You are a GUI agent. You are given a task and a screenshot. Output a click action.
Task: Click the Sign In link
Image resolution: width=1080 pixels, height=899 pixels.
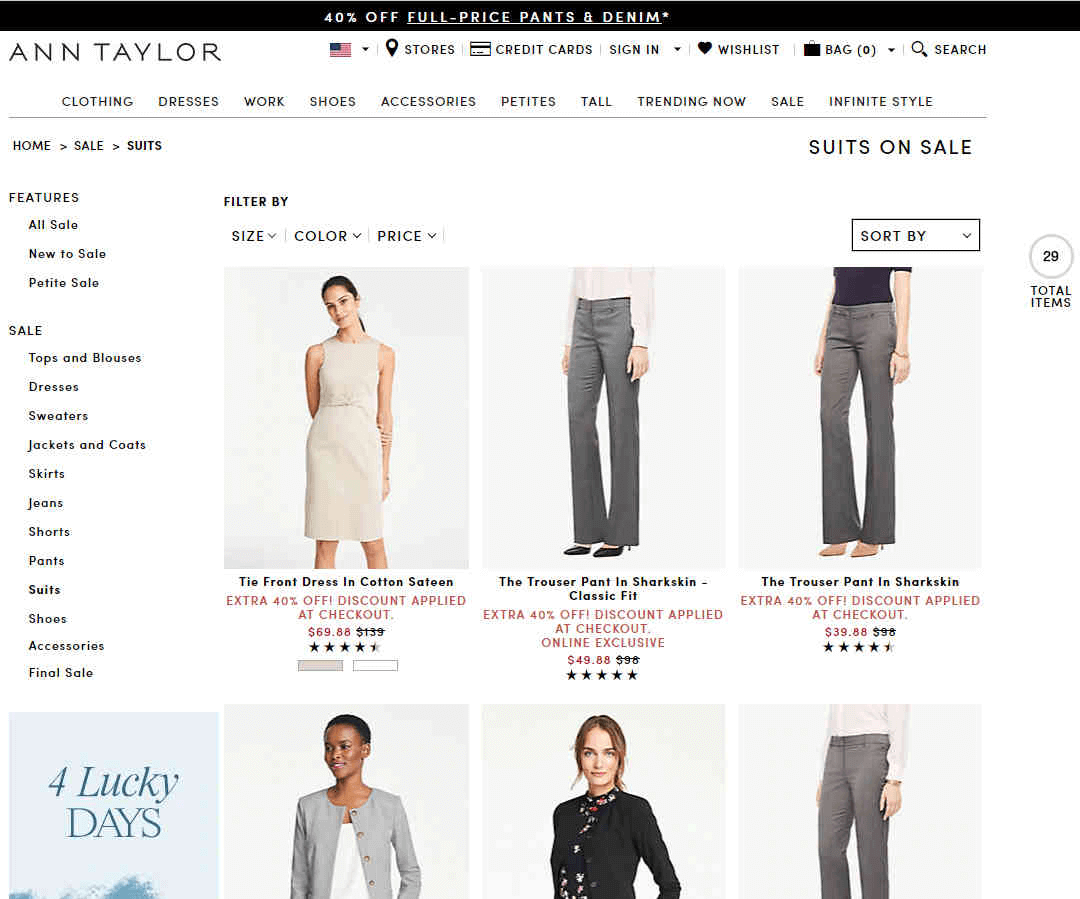click(x=634, y=50)
